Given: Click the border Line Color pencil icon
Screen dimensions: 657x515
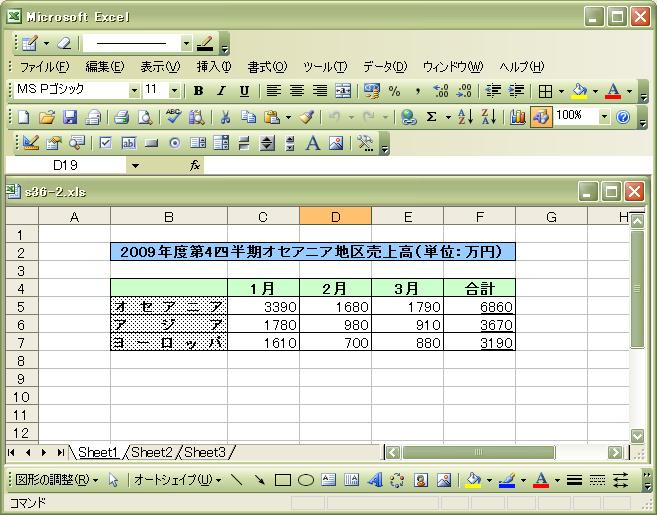Looking at the screenshot, I should 205,43.
